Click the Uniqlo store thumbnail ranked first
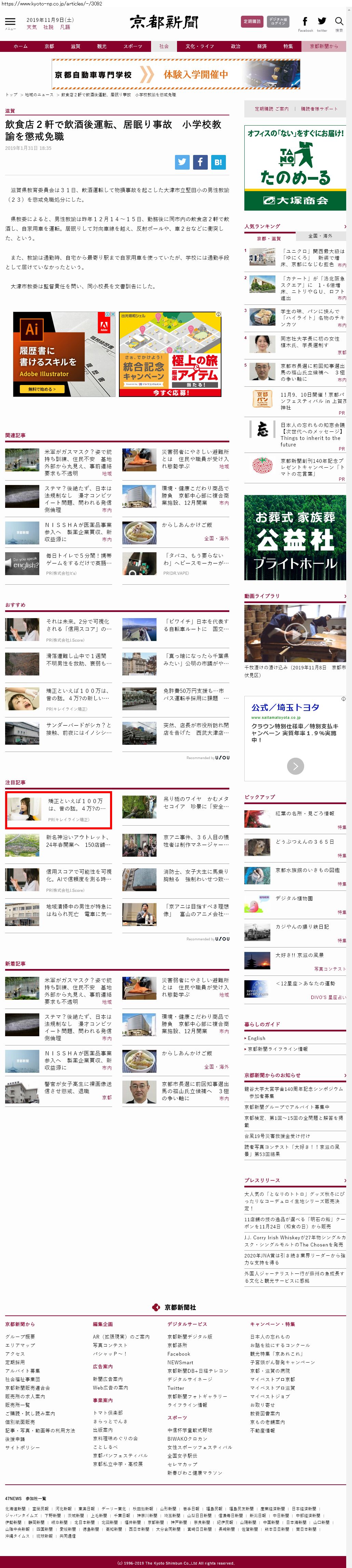This screenshot has width=352, height=1568. tap(262, 256)
